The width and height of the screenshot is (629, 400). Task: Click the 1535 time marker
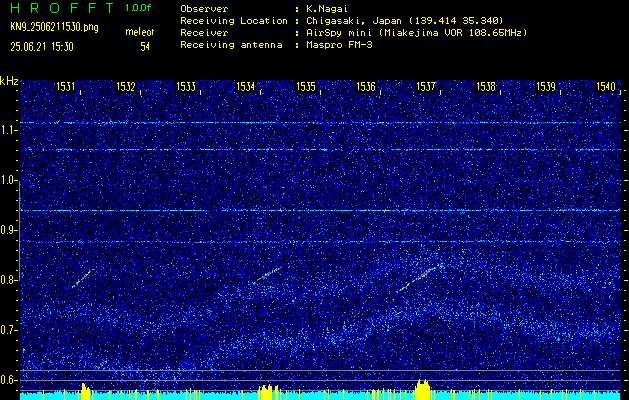click(x=306, y=87)
